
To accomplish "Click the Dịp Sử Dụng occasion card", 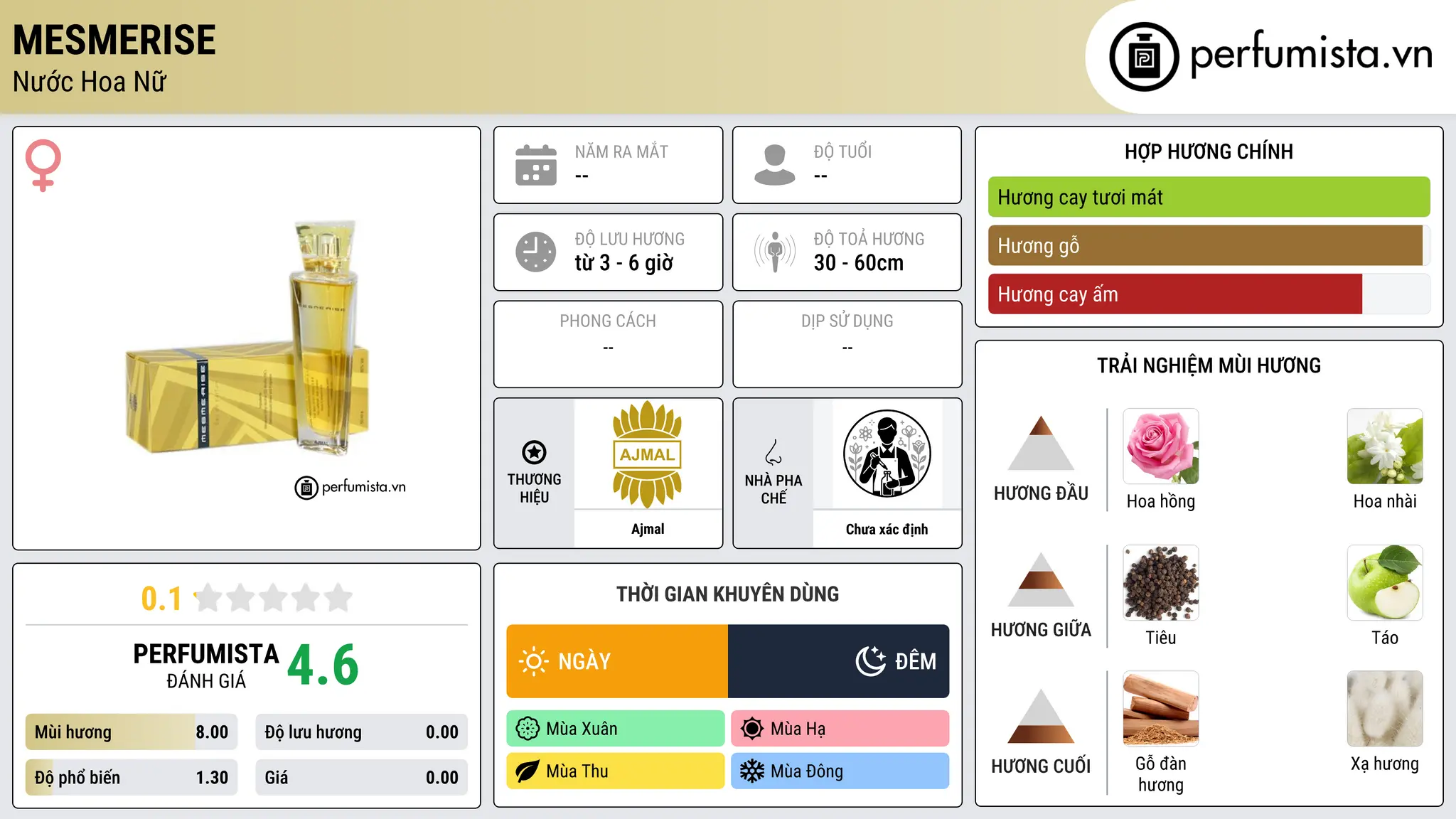I will point(847,344).
